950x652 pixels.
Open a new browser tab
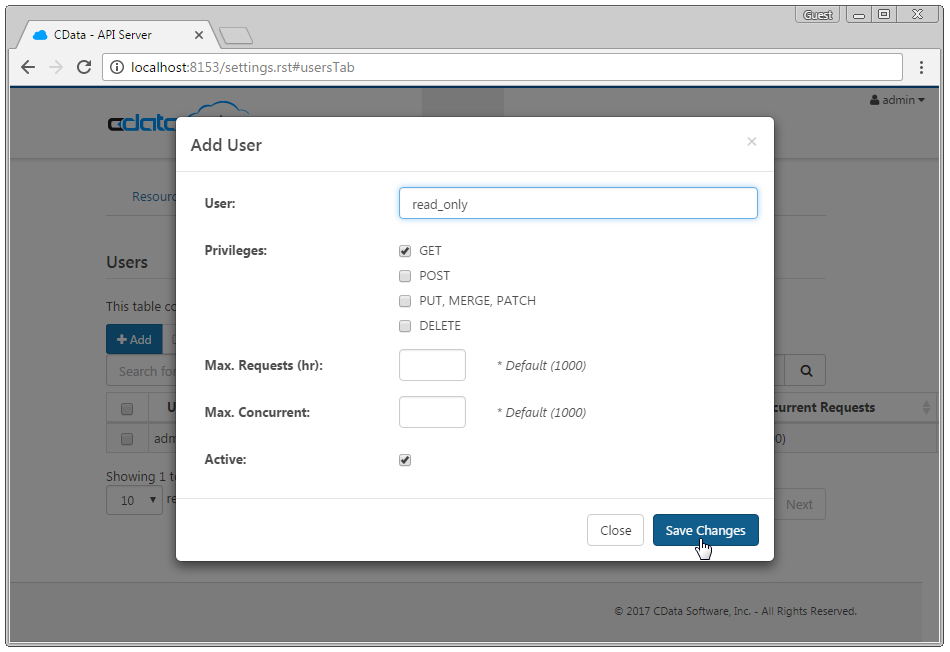click(236, 36)
